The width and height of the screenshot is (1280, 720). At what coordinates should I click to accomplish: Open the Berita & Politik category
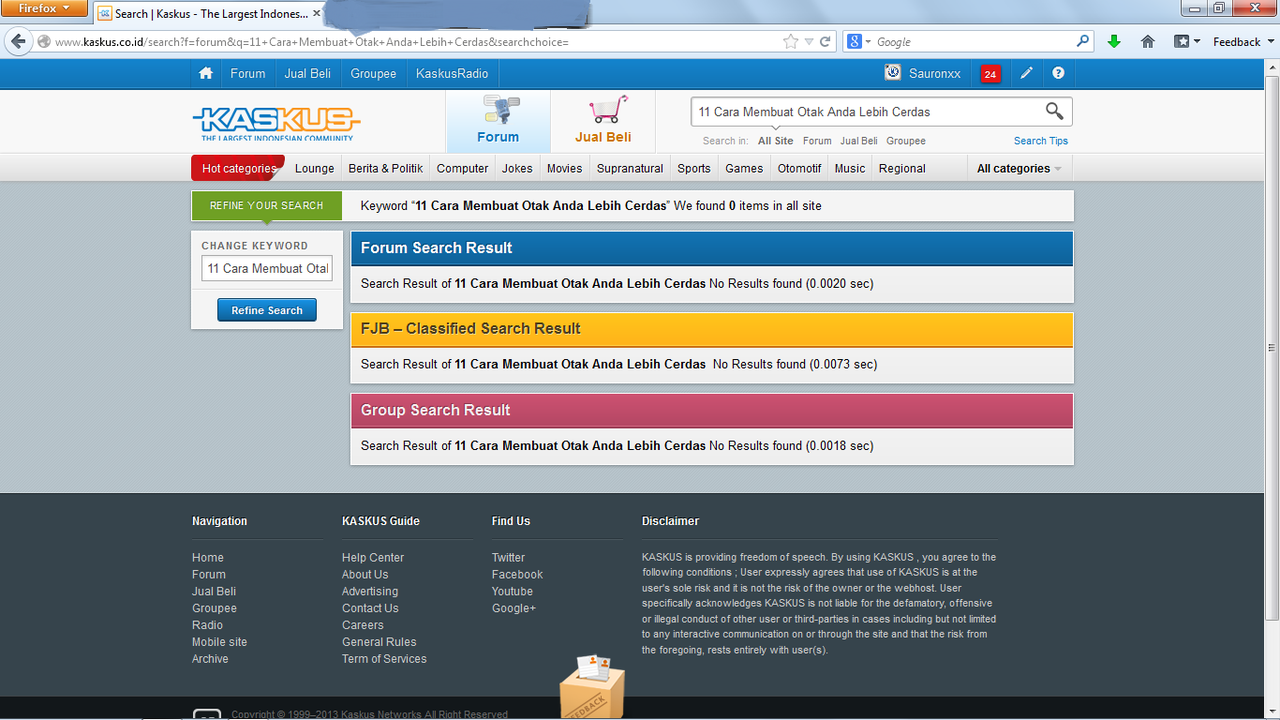coord(385,168)
